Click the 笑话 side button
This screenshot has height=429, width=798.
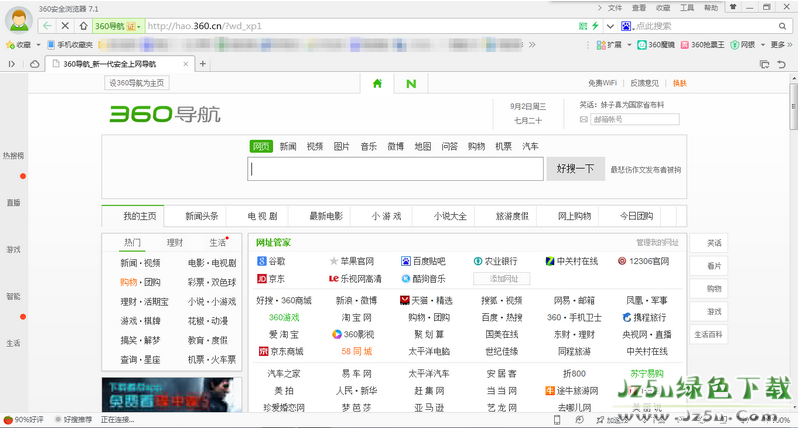tap(708, 243)
